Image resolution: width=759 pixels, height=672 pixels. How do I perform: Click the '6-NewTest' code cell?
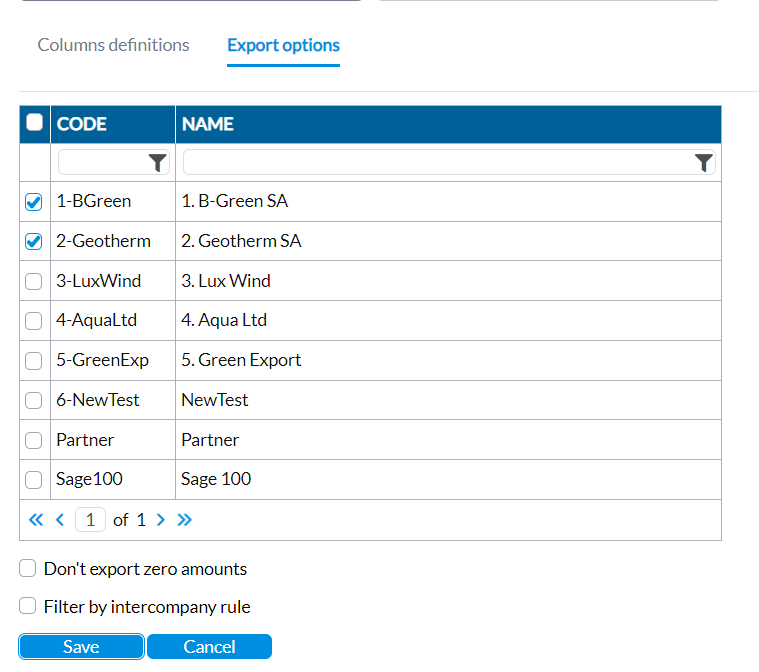pyautogui.click(x=113, y=400)
